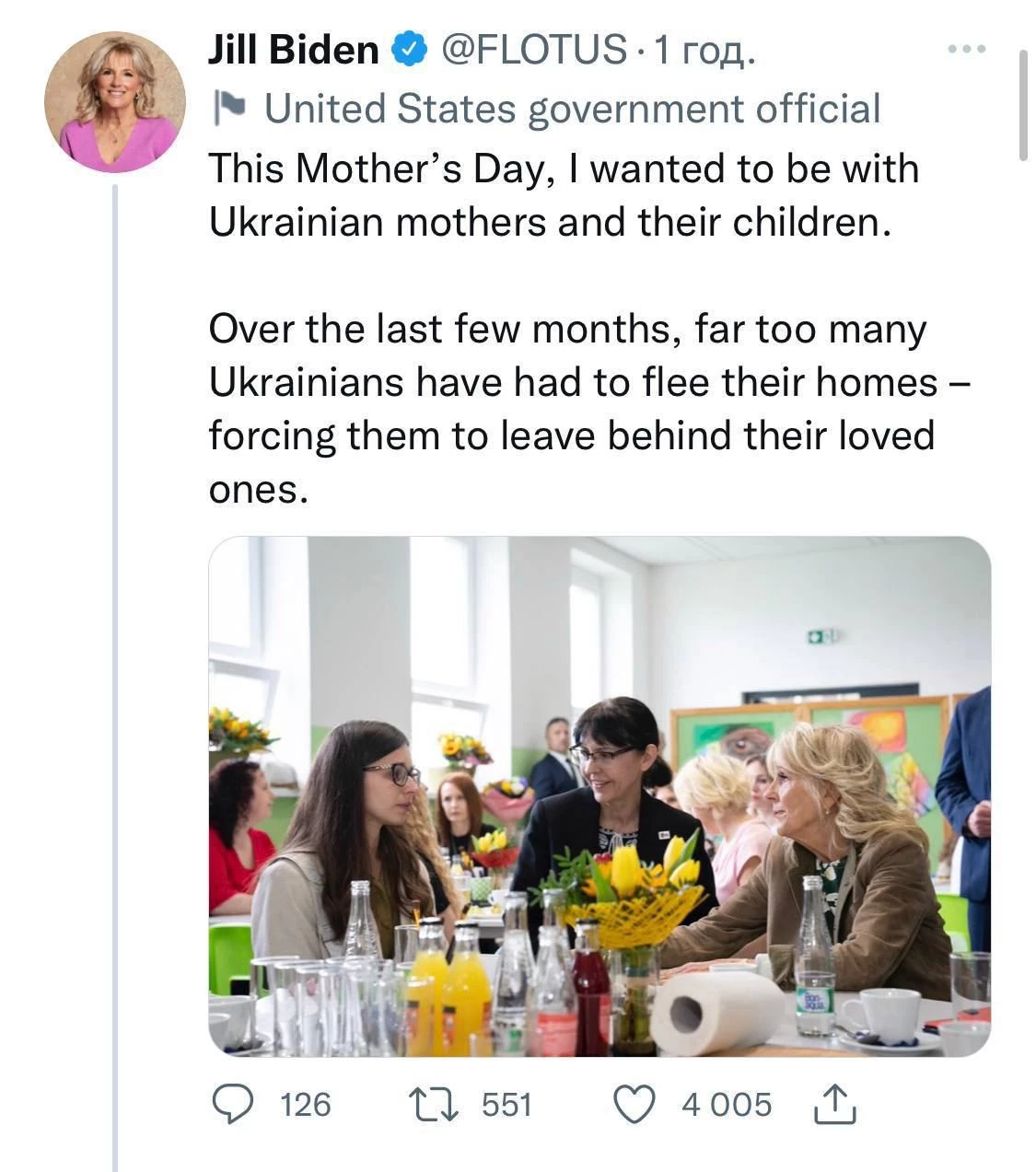Open Jill Biden's profile avatar
Screen dimensions: 1036x1172
[x=115, y=101]
